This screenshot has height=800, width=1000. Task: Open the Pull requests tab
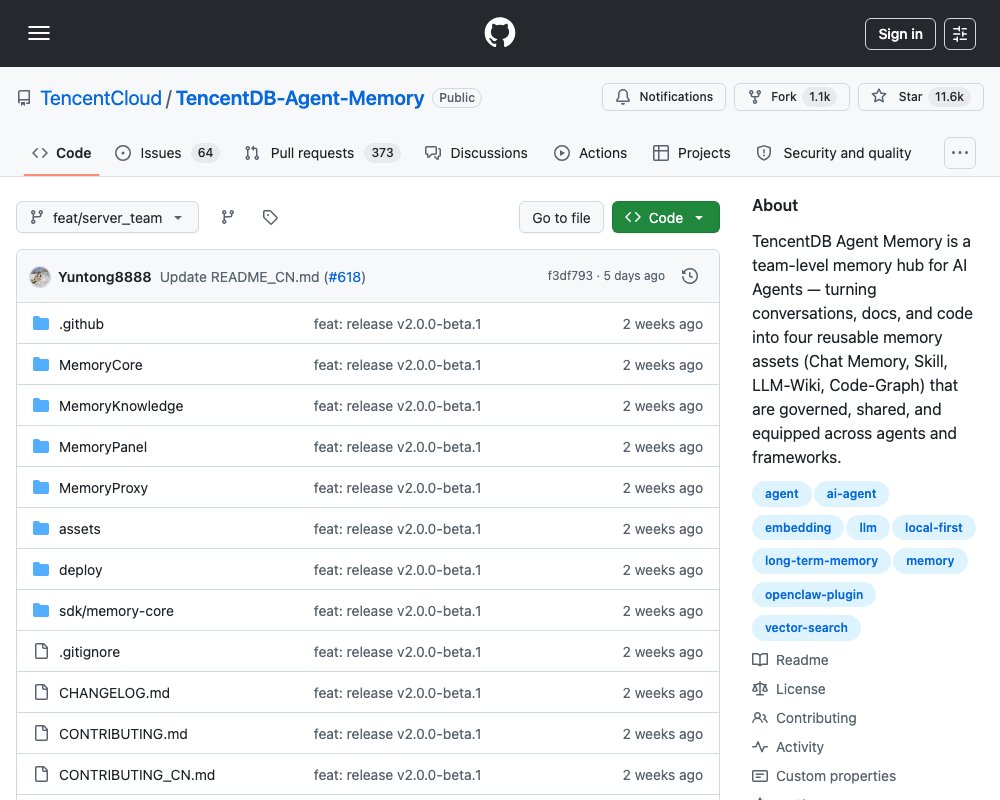pyautogui.click(x=322, y=153)
